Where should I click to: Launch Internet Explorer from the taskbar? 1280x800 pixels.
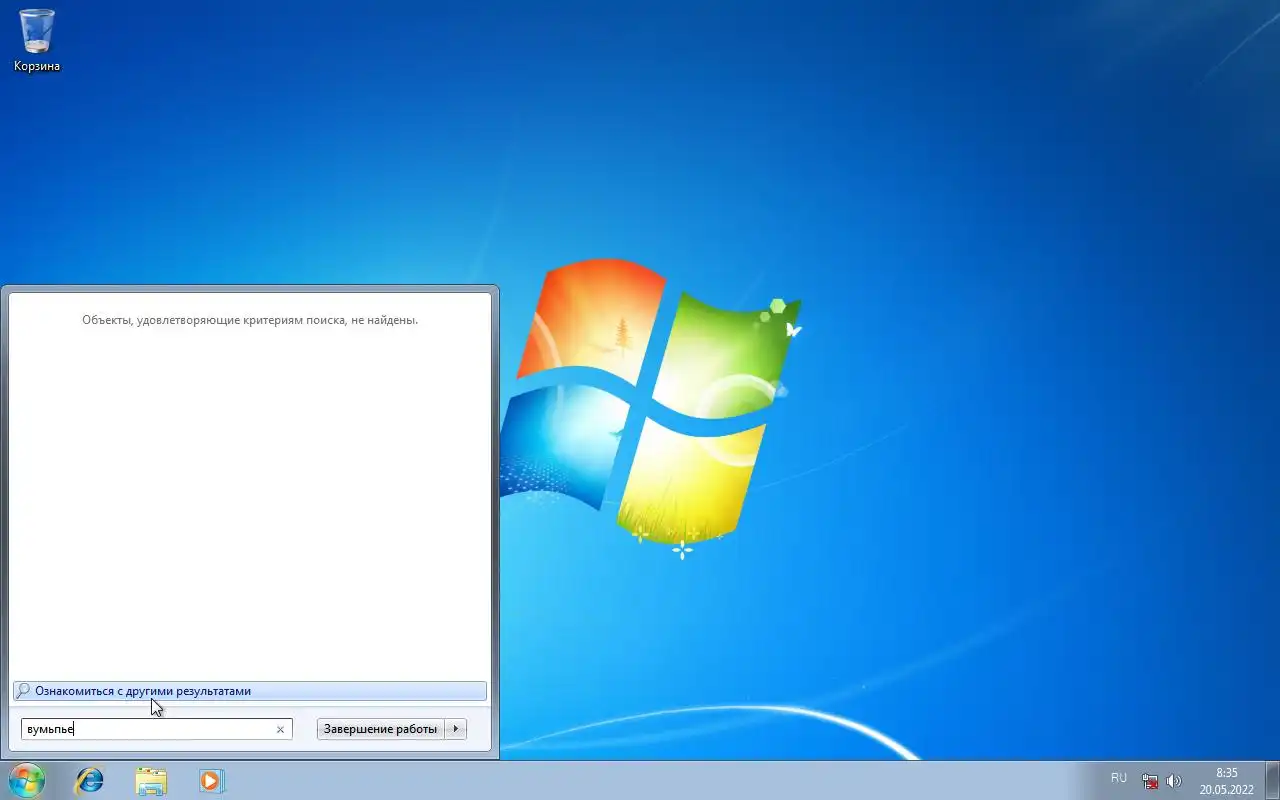tap(89, 781)
